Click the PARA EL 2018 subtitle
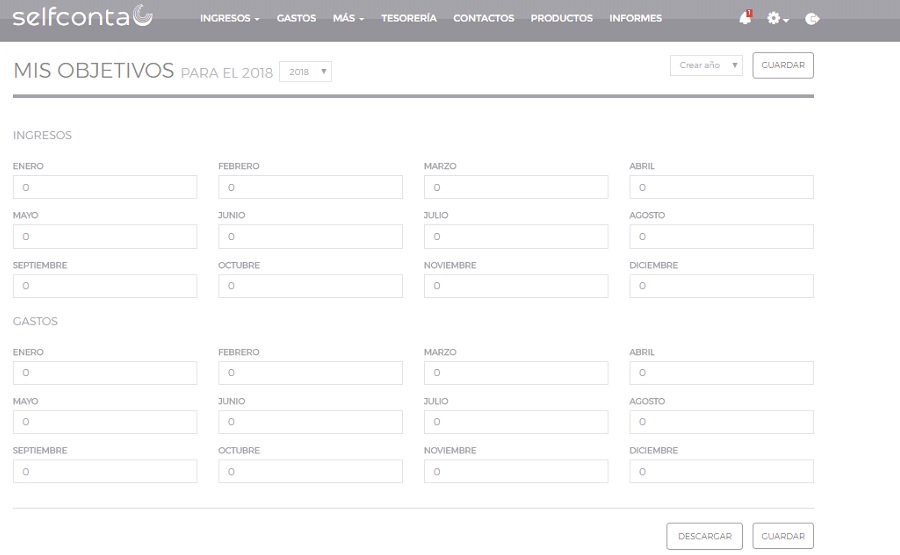900x555 pixels. 227,73
